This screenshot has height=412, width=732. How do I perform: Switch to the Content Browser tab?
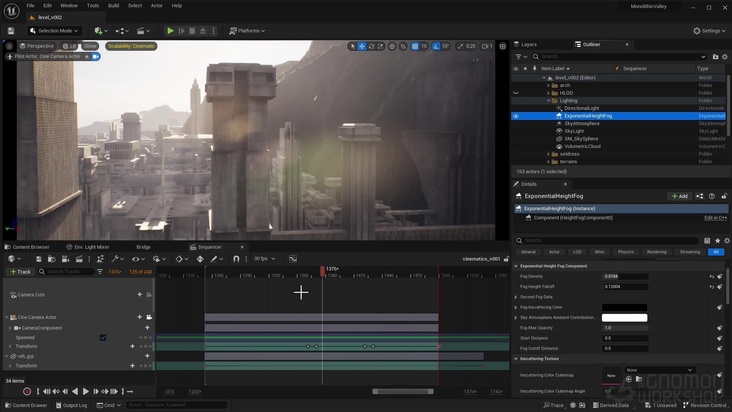pyautogui.click(x=27, y=247)
